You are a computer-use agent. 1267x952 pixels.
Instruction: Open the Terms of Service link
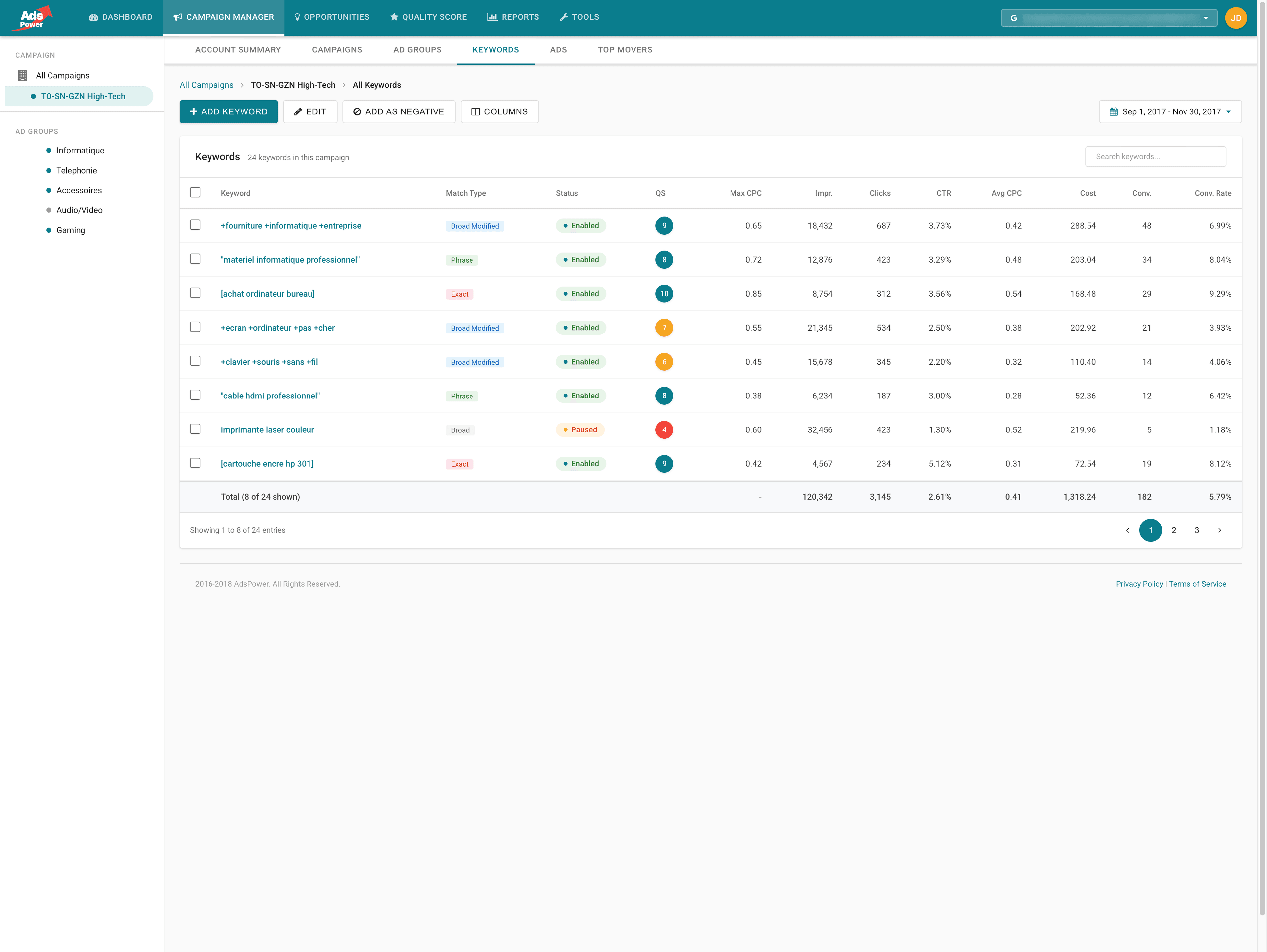click(x=1198, y=584)
